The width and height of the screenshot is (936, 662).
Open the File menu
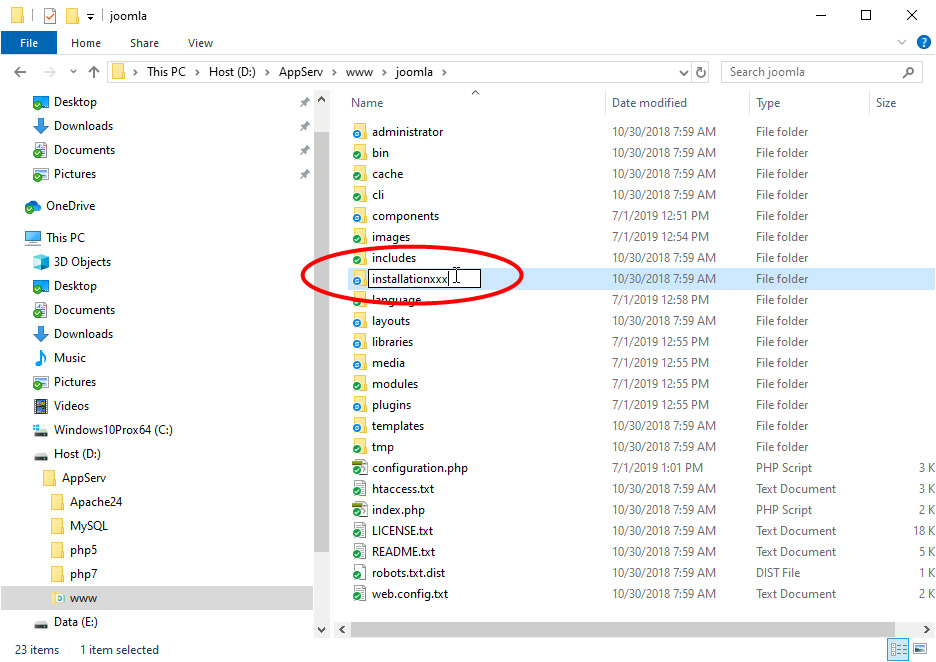click(x=29, y=43)
